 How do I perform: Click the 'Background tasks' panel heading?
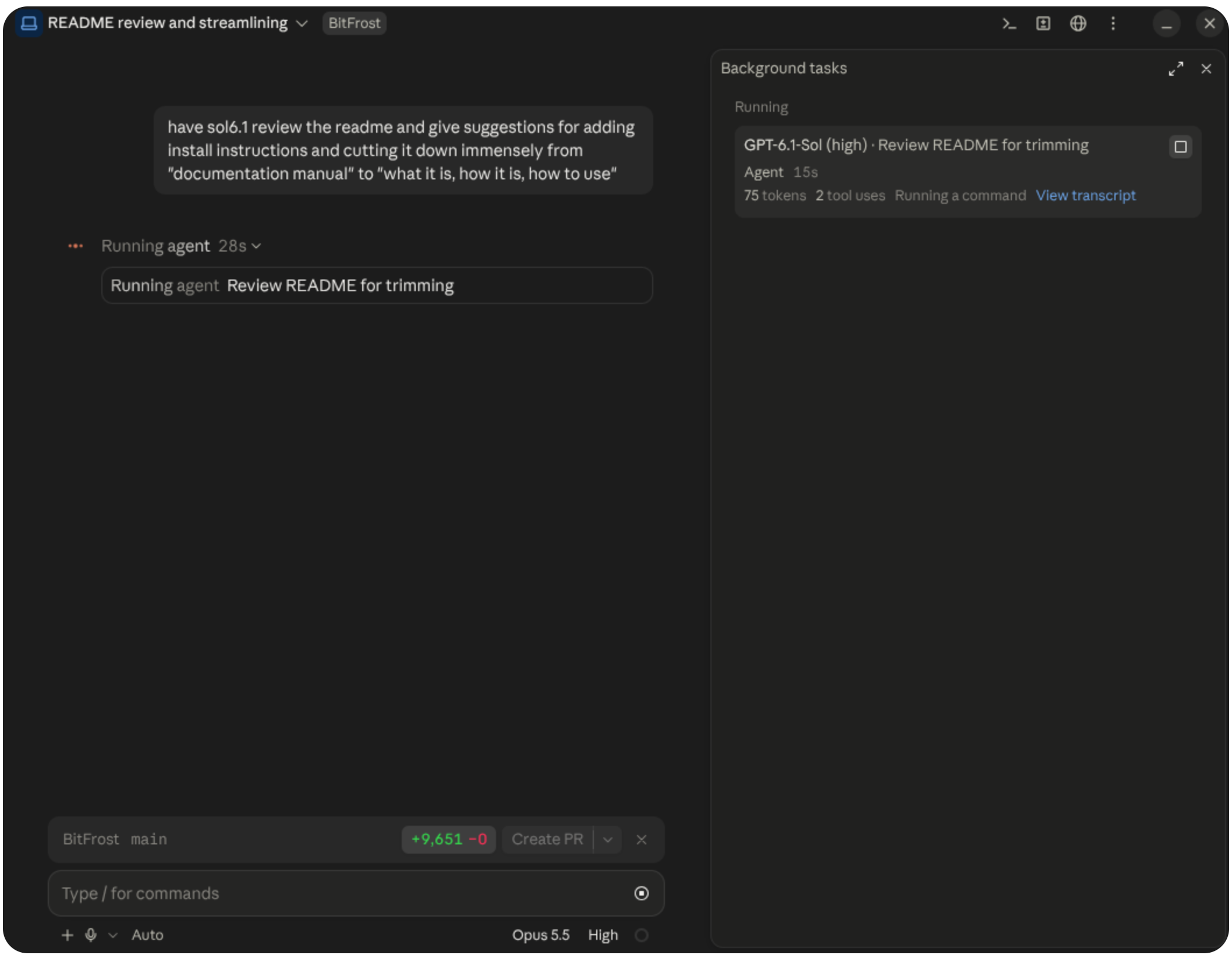783,68
